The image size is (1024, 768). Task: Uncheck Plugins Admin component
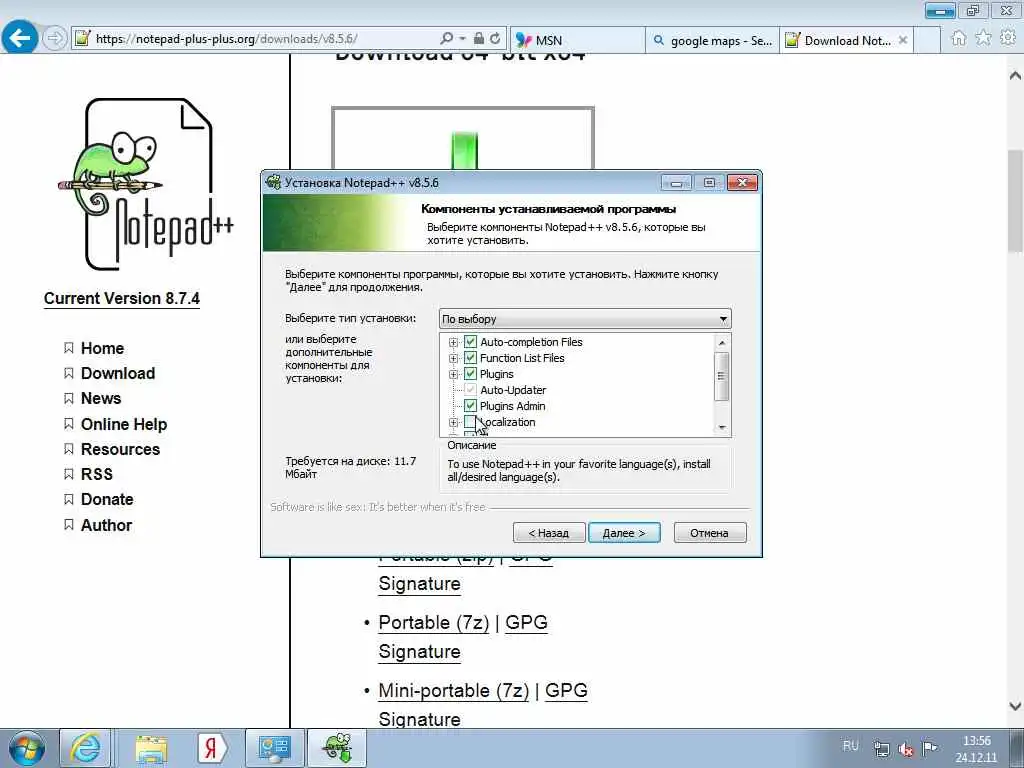[x=470, y=406]
